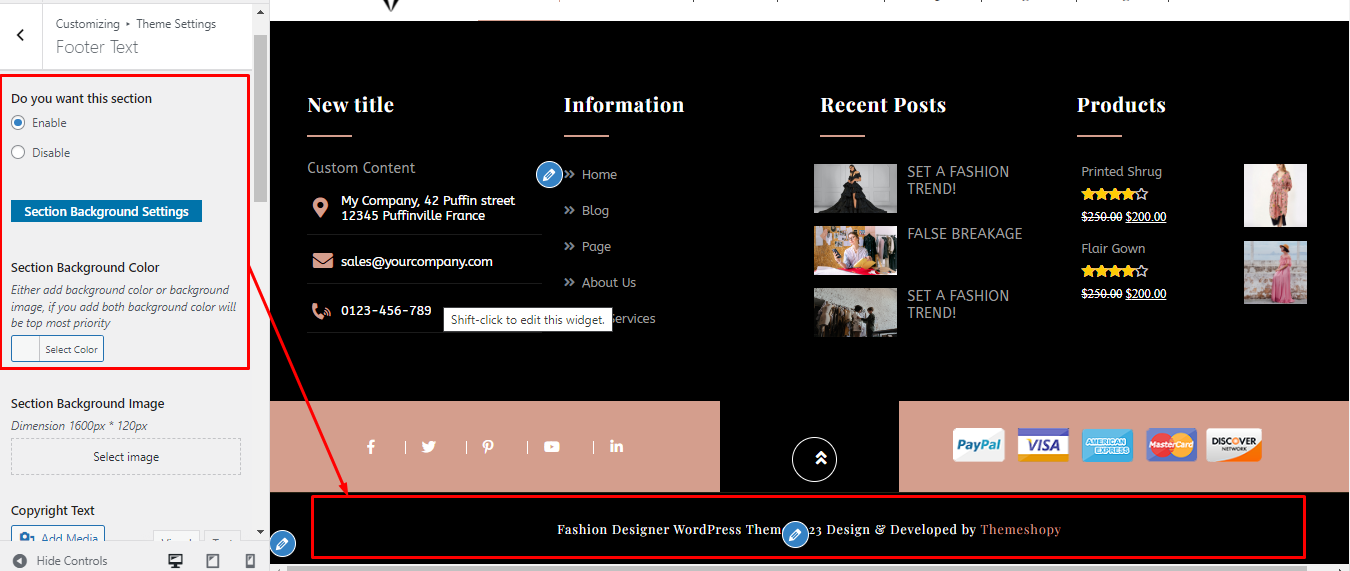
Task: Select the Enable radio button
Action: (18, 123)
